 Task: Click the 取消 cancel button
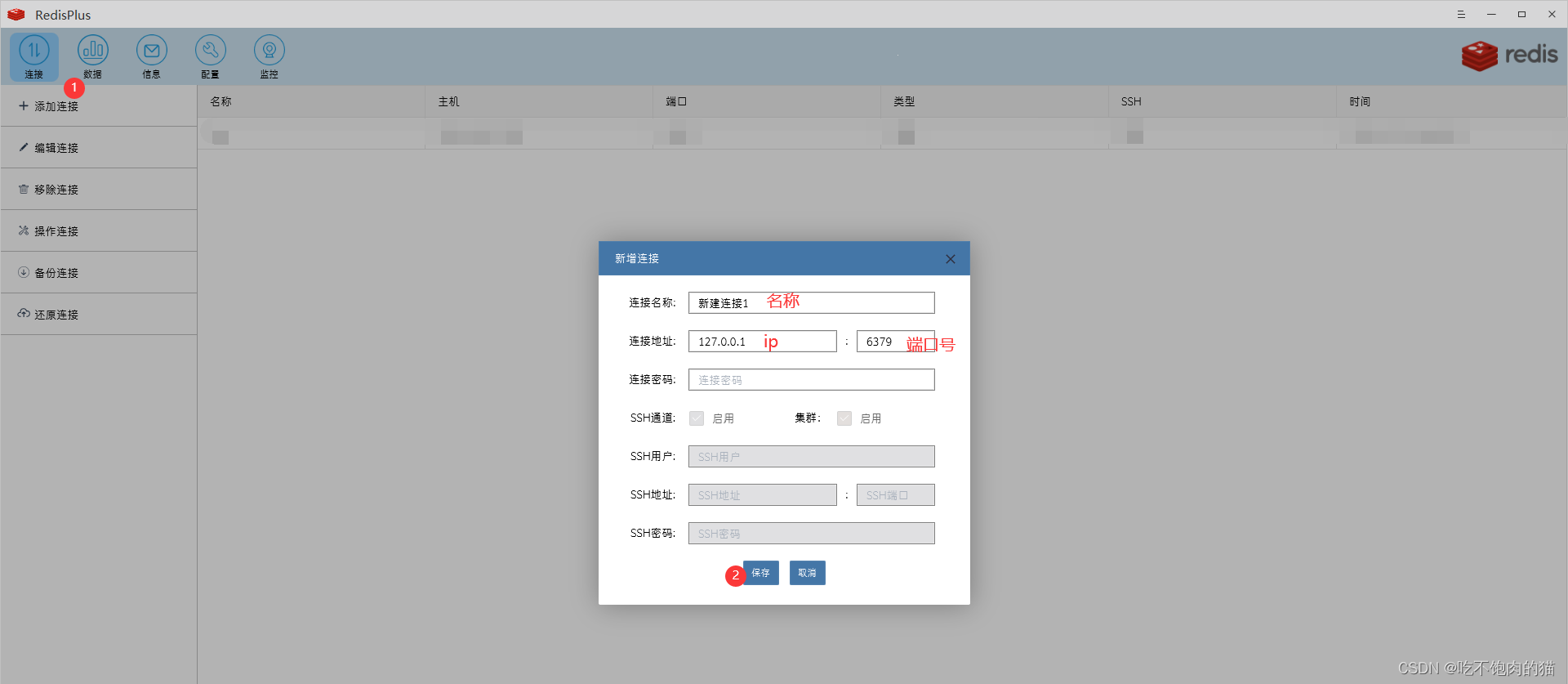point(808,573)
